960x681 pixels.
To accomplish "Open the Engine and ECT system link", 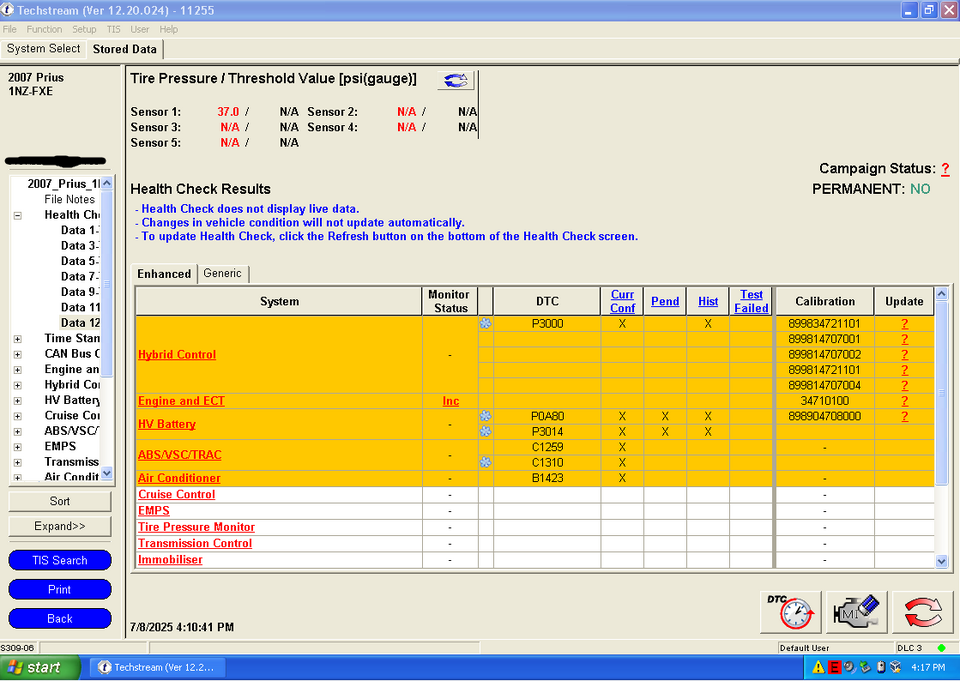I will click(x=181, y=401).
